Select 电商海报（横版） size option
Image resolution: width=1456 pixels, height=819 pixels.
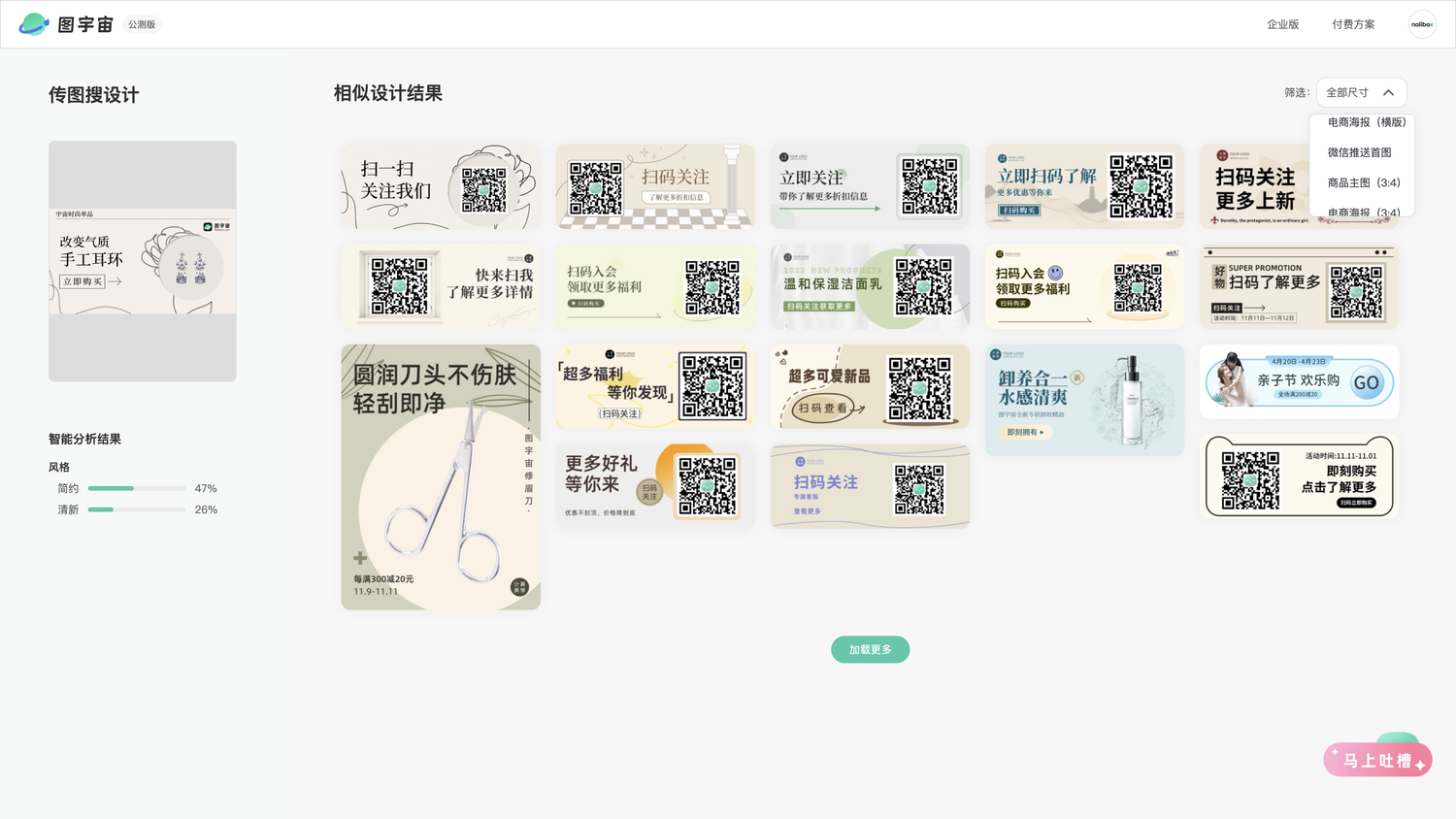[x=1366, y=122]
